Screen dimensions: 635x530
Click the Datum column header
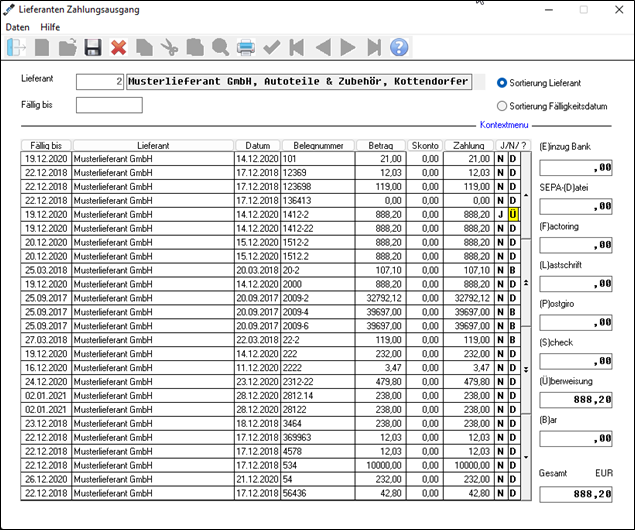[258, 145]
